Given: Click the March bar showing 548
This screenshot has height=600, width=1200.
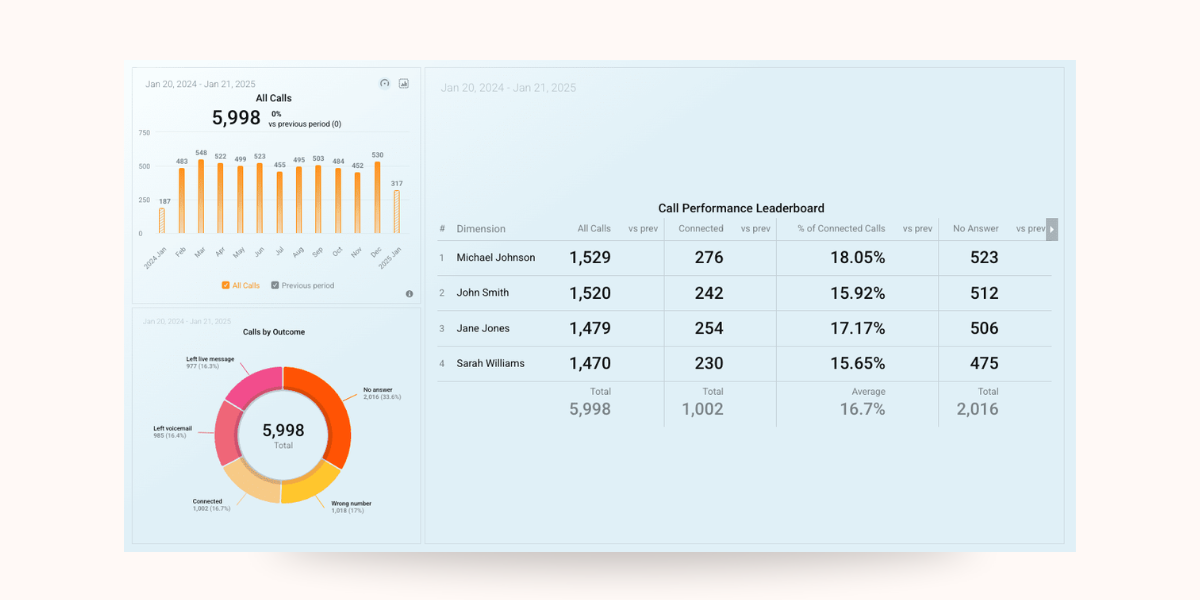Looking at the screenshot, I should point(201,197).
